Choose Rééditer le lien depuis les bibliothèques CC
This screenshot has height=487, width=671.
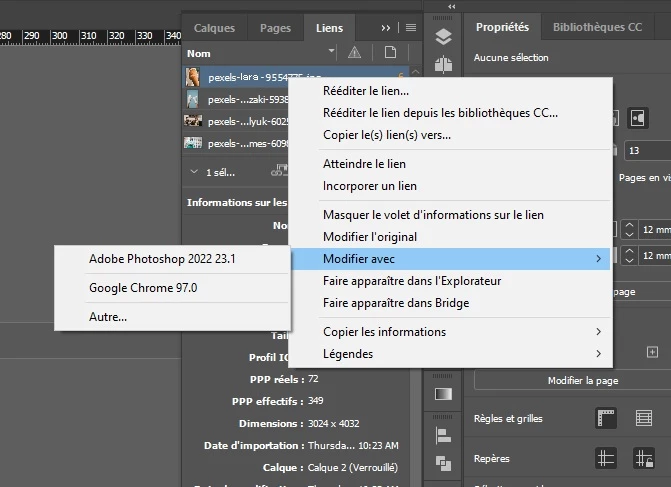click(451, 113)
